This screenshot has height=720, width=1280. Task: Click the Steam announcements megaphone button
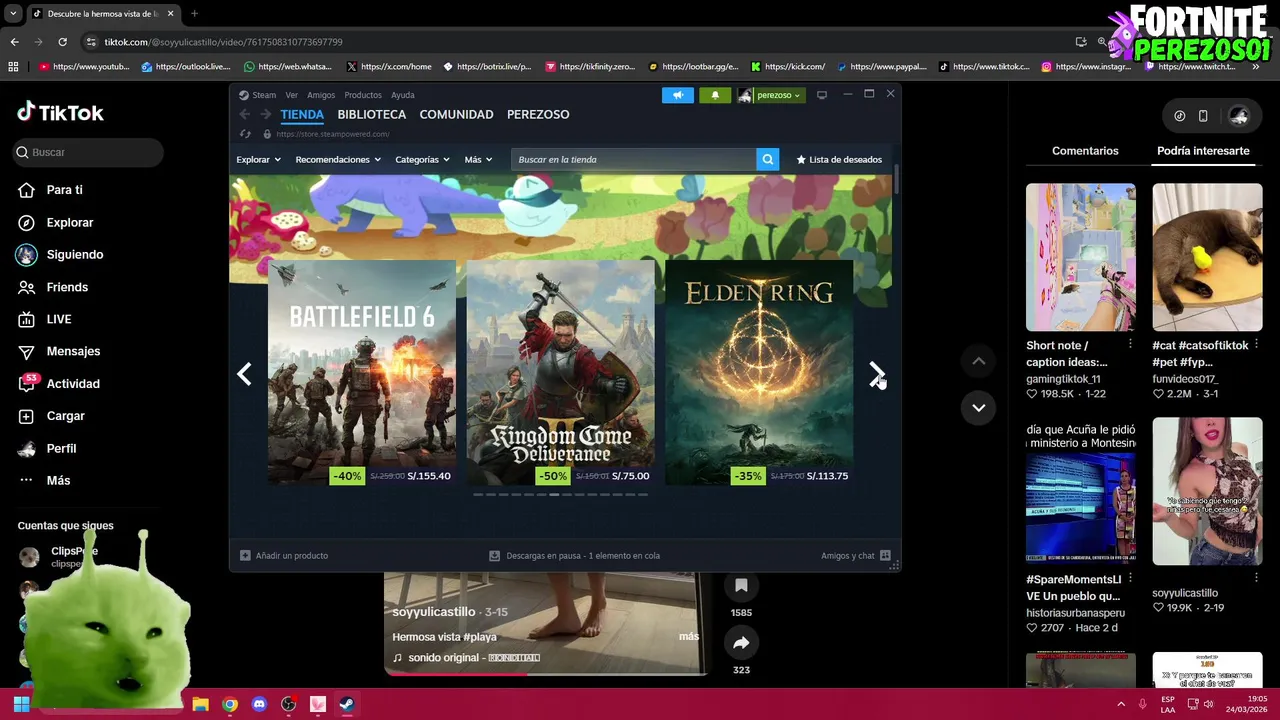677,95
